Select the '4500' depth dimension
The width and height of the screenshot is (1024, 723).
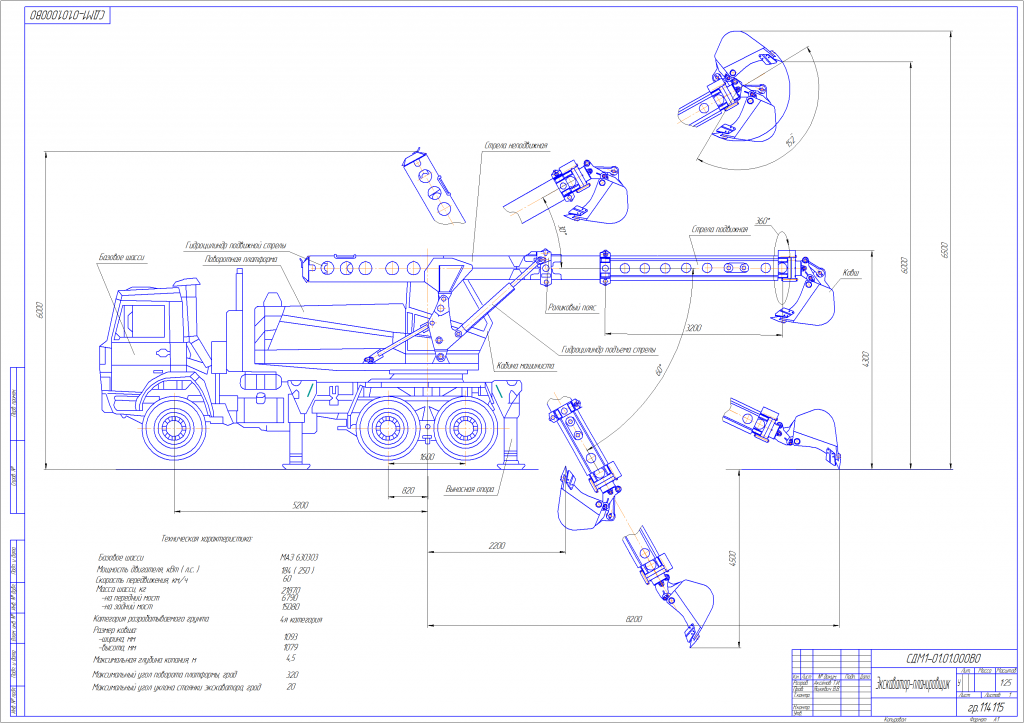click(x=732, y=558)
